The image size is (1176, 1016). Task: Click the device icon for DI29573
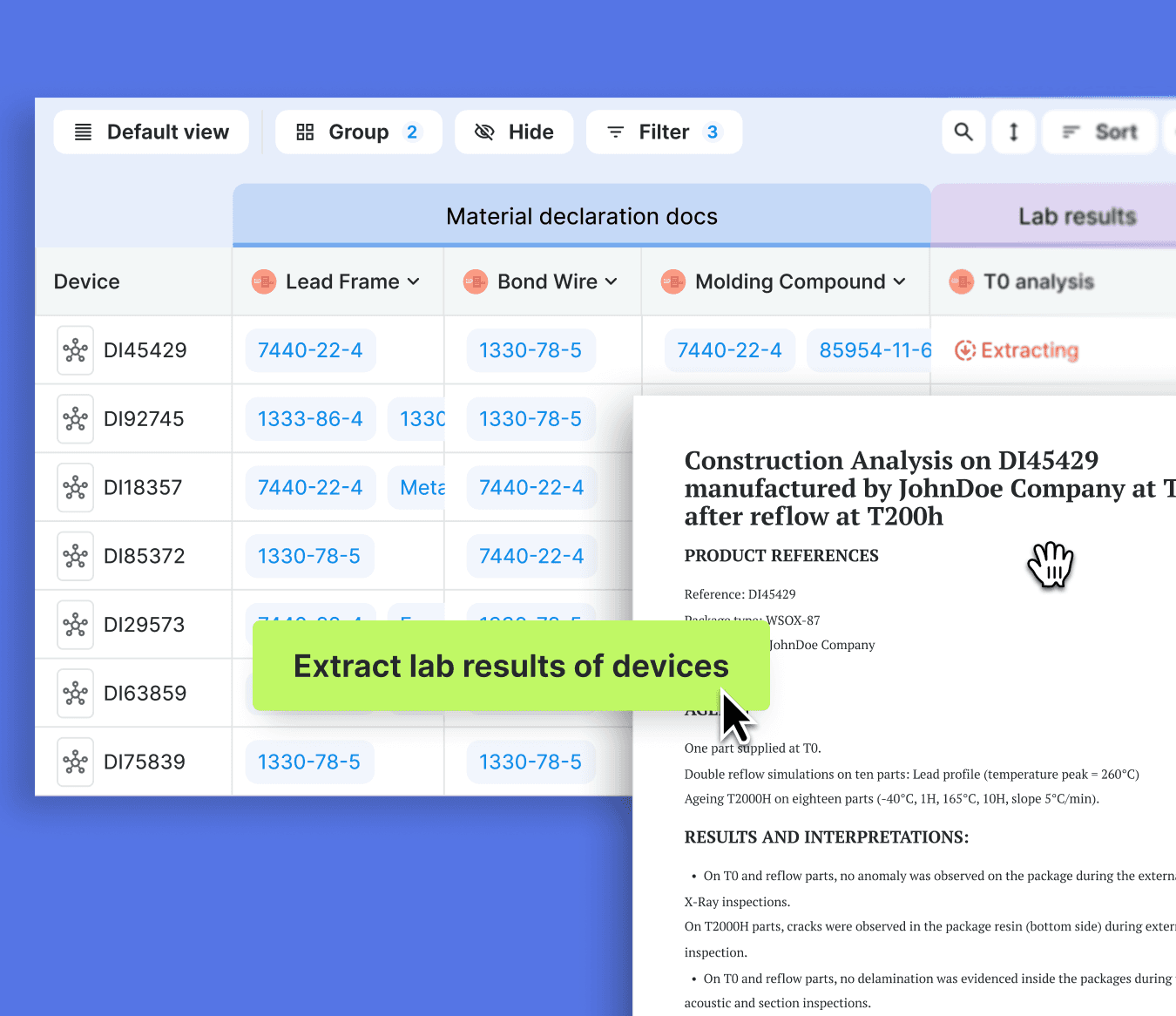[76, 625]
